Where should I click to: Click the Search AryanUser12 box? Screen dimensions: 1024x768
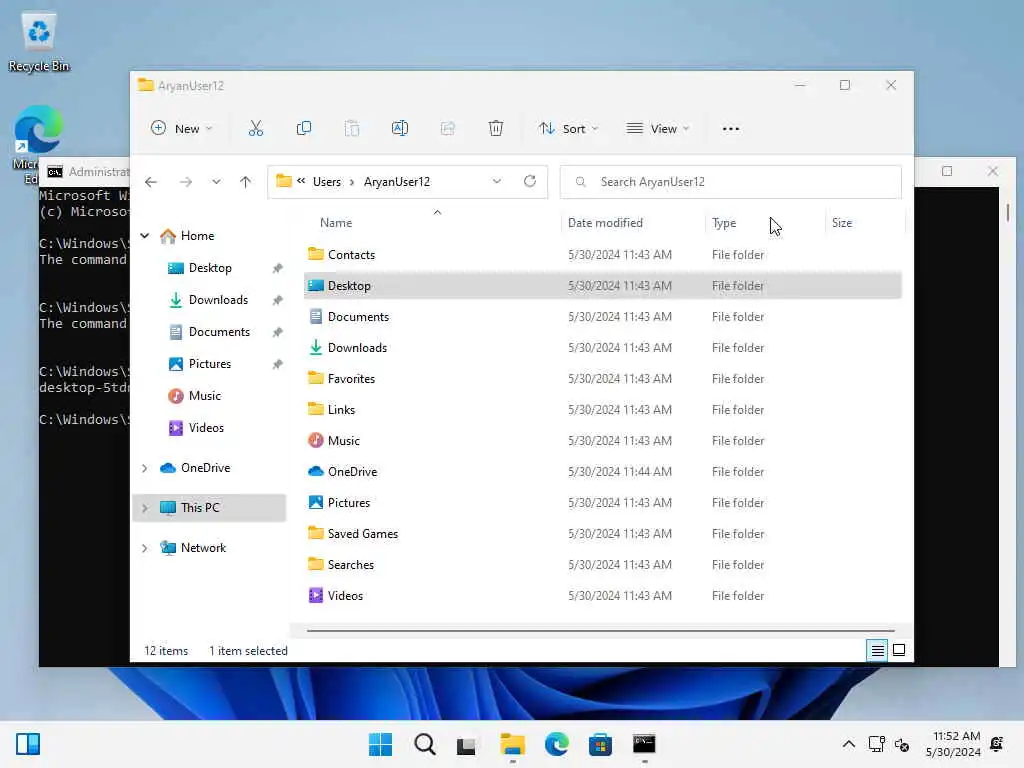click(730, 182)
